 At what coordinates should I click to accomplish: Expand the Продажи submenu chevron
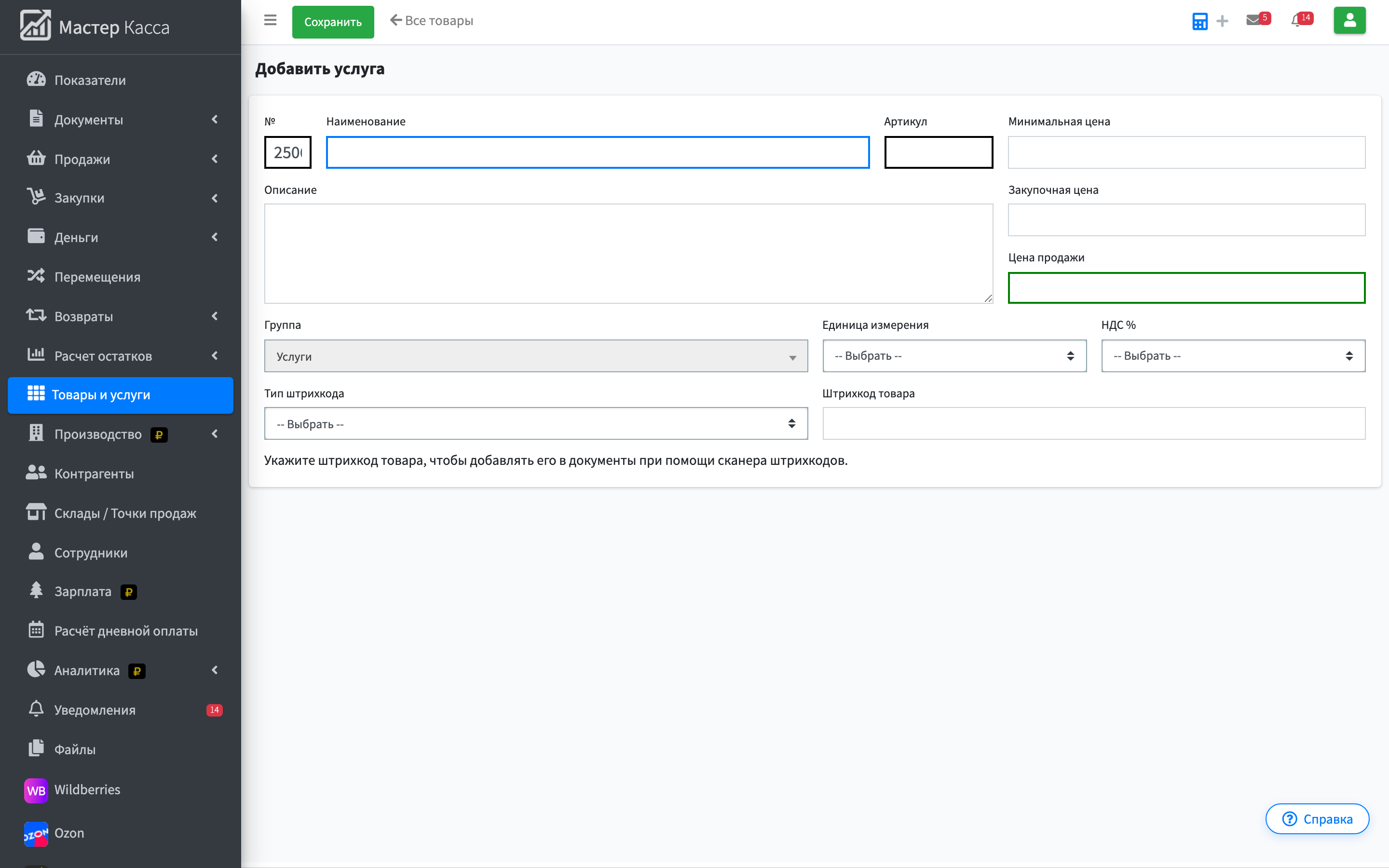click(215, 159)
